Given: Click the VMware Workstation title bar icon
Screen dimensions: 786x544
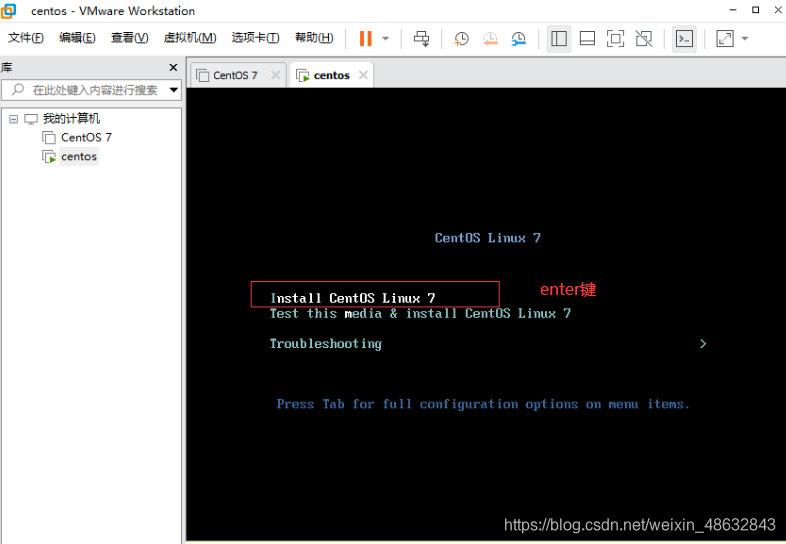Looking at the screenshot, I should pos(9,11).
